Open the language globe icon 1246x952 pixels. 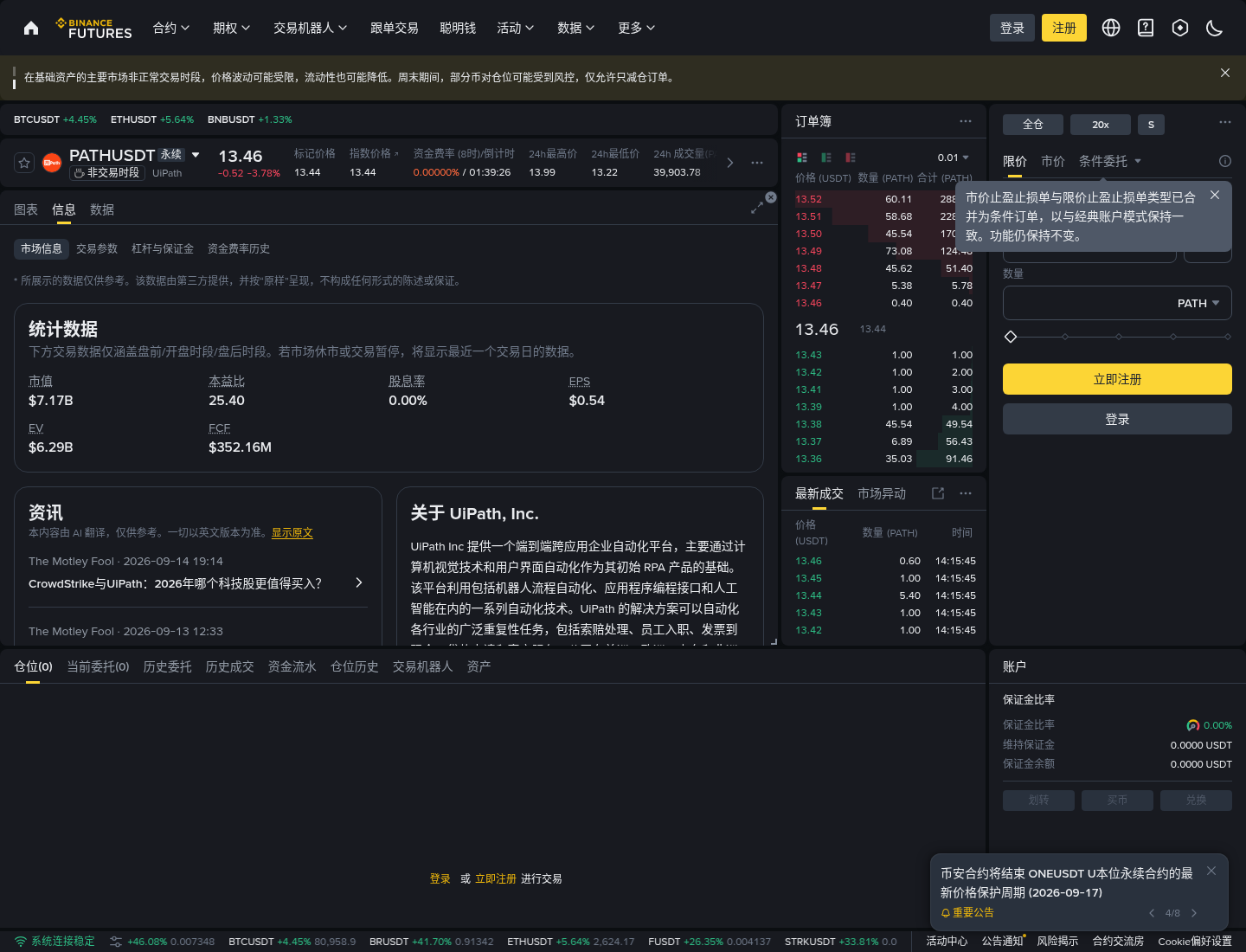coord(1111,28)
